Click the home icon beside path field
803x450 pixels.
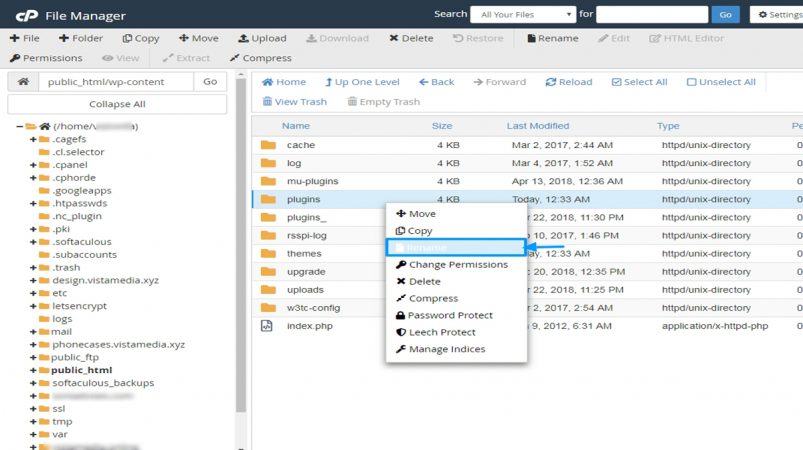(23, 81)
